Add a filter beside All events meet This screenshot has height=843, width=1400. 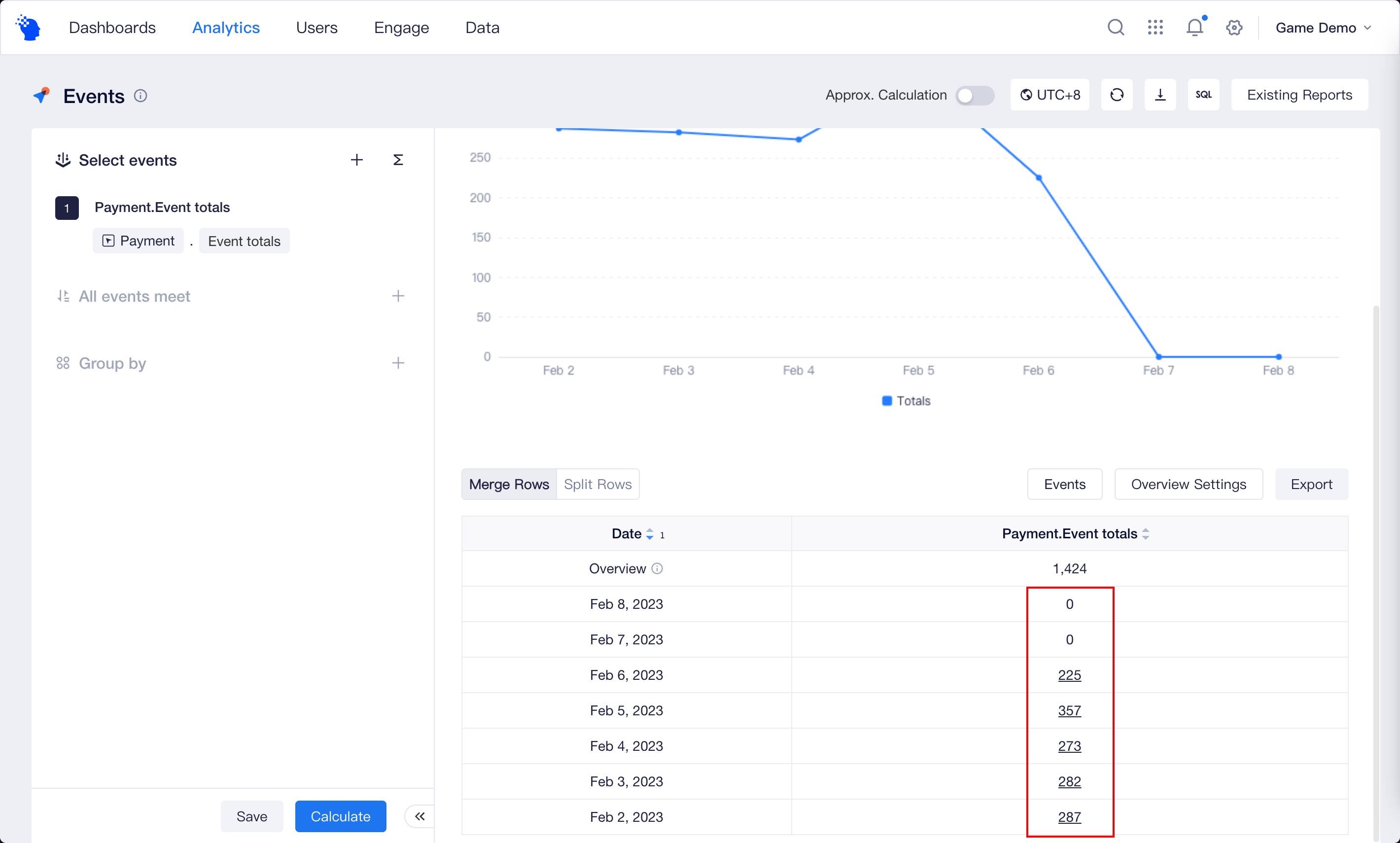pyautogui.click(x=398, y=296)
